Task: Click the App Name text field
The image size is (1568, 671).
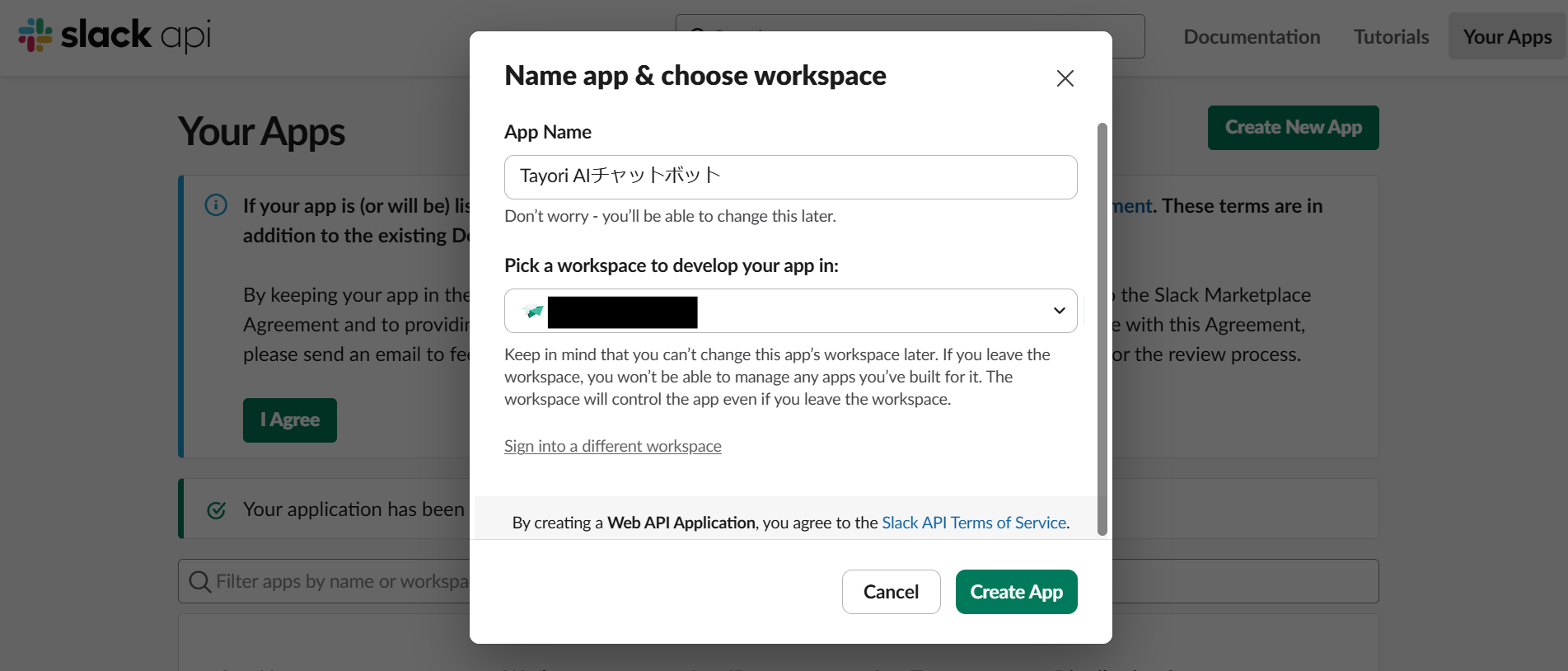Action: tap(790, 177)
